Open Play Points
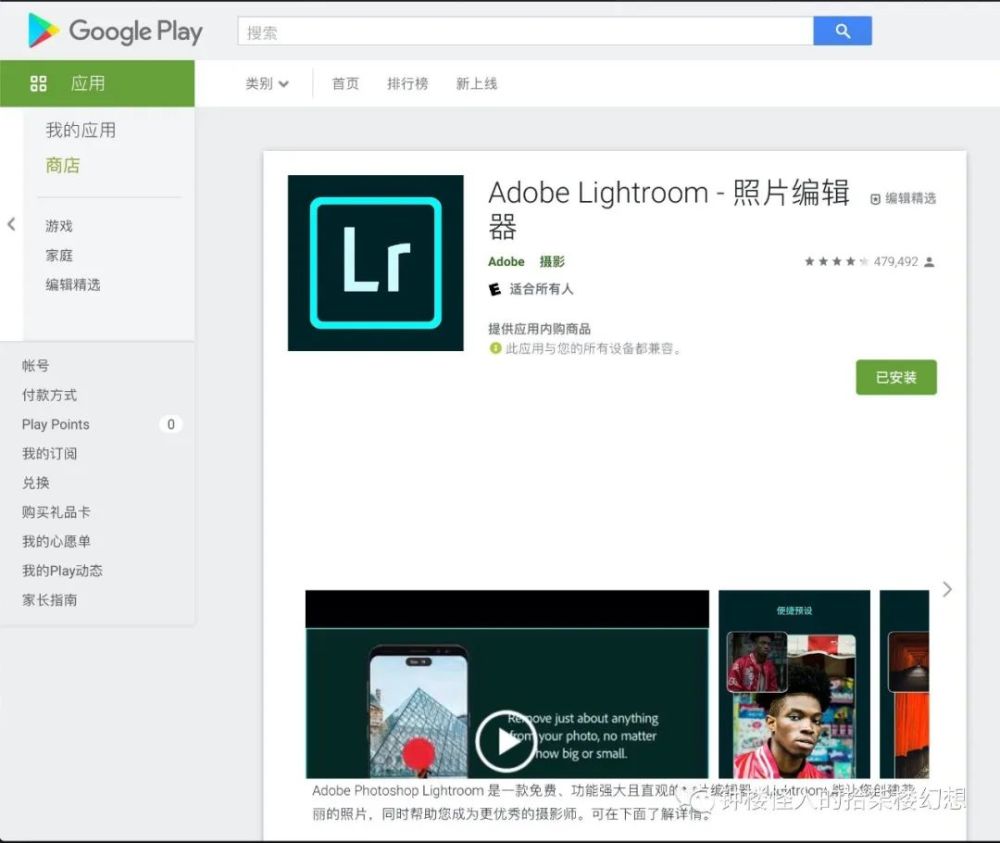The width and height of the screenshot is (1000, 843). coord(55,424)
